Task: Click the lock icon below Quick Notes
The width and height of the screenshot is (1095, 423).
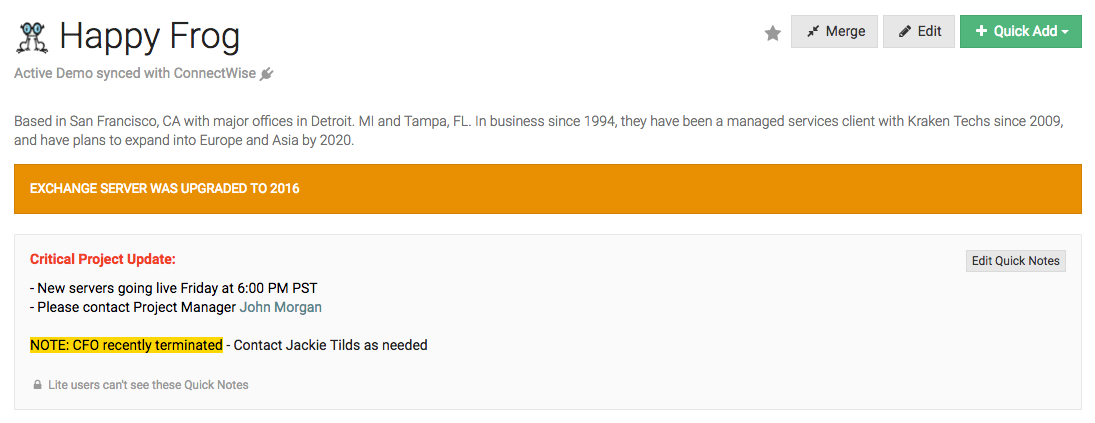Action: 38,385
